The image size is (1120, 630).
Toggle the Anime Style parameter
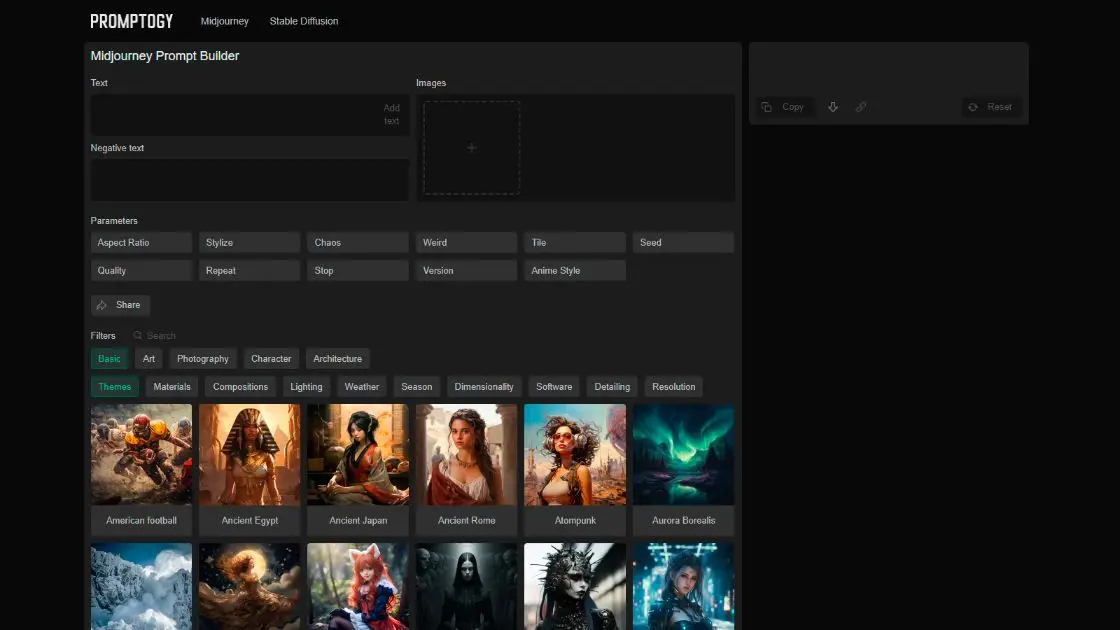[x=575, y=271]
